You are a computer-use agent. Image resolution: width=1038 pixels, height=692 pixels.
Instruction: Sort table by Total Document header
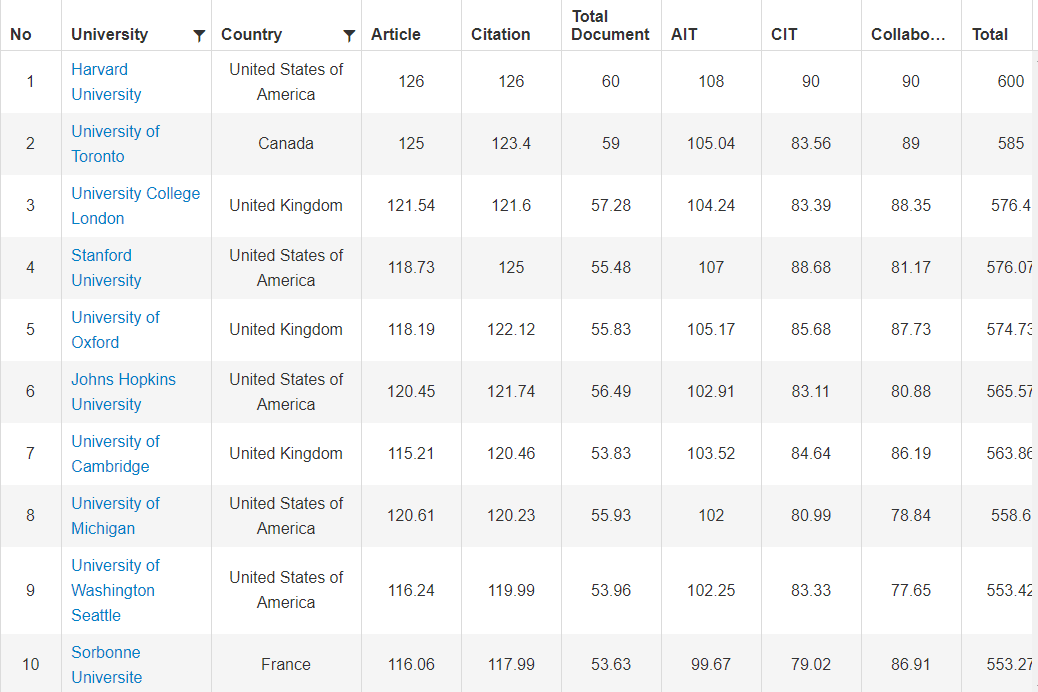point(610,25)
